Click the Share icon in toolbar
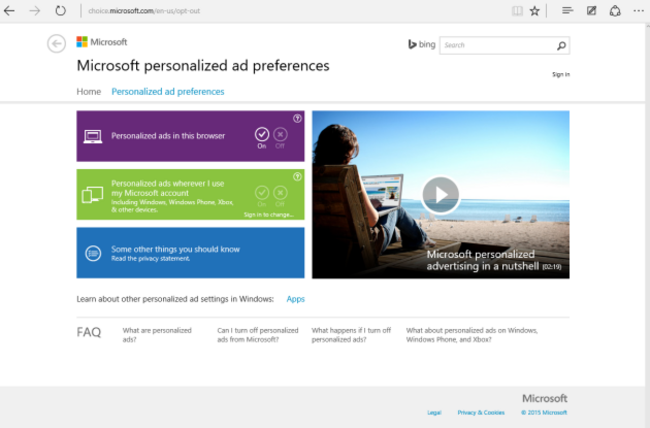 tap(615, 11)
